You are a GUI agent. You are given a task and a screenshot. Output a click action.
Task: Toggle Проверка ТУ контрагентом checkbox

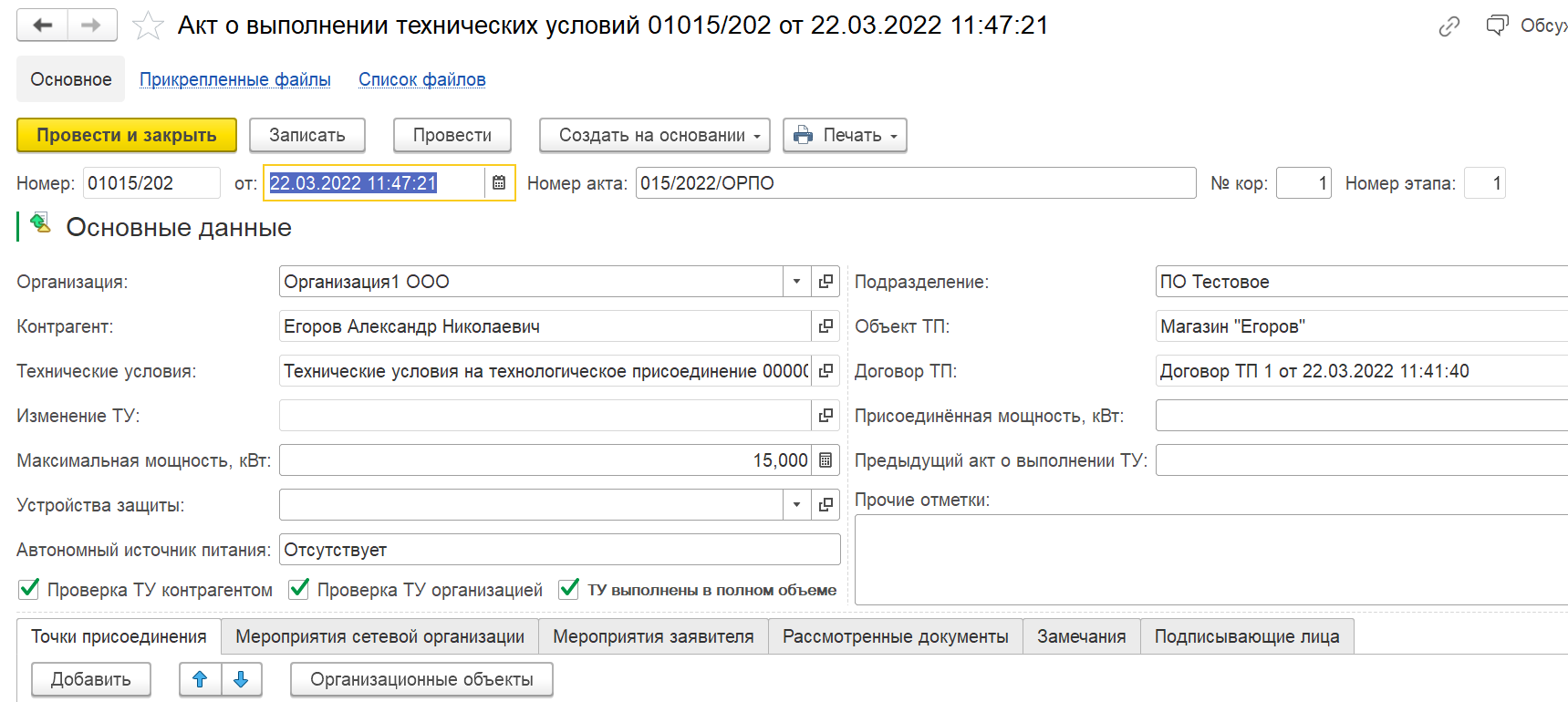coord(28,589)
